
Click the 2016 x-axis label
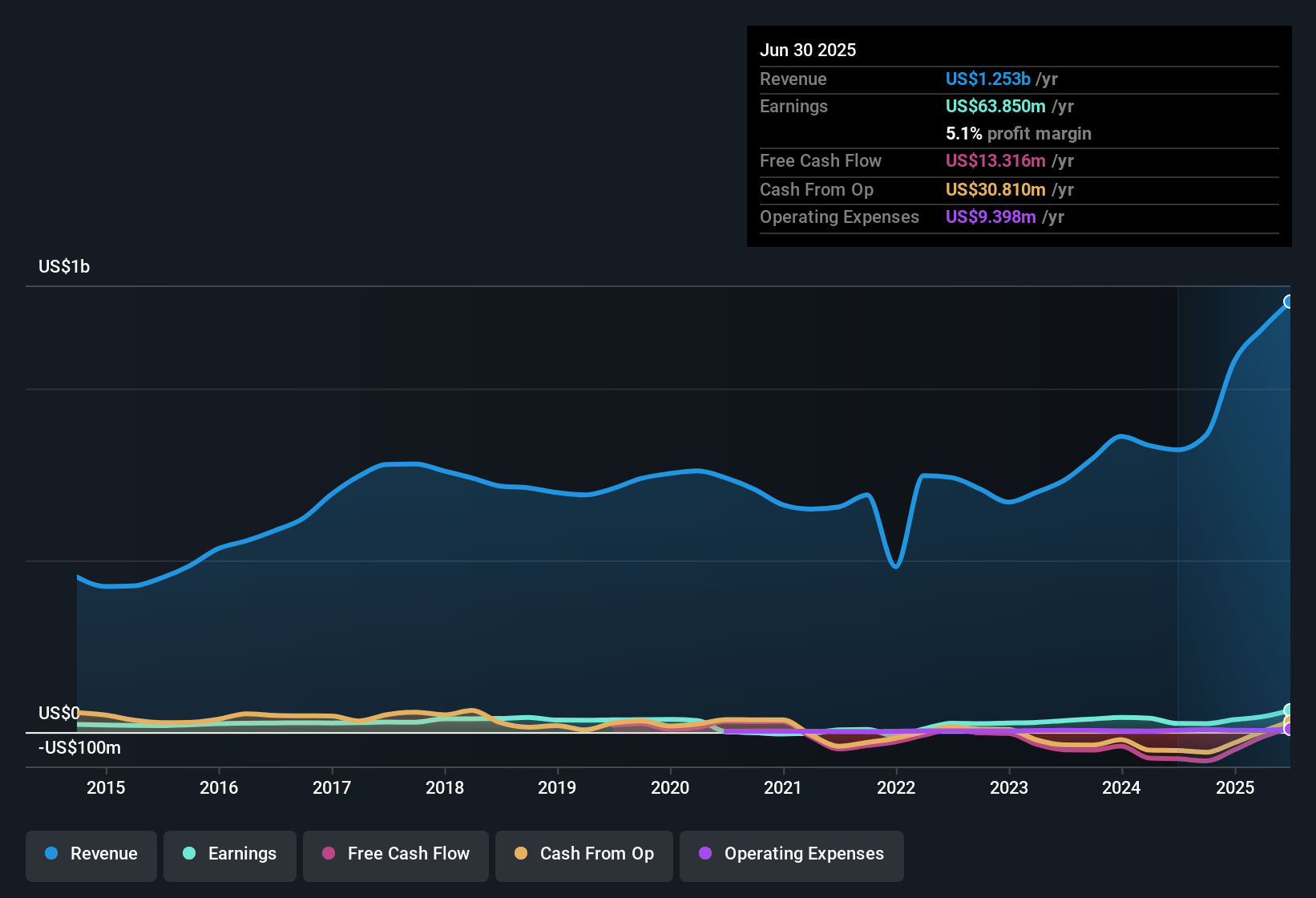point(219,787)
